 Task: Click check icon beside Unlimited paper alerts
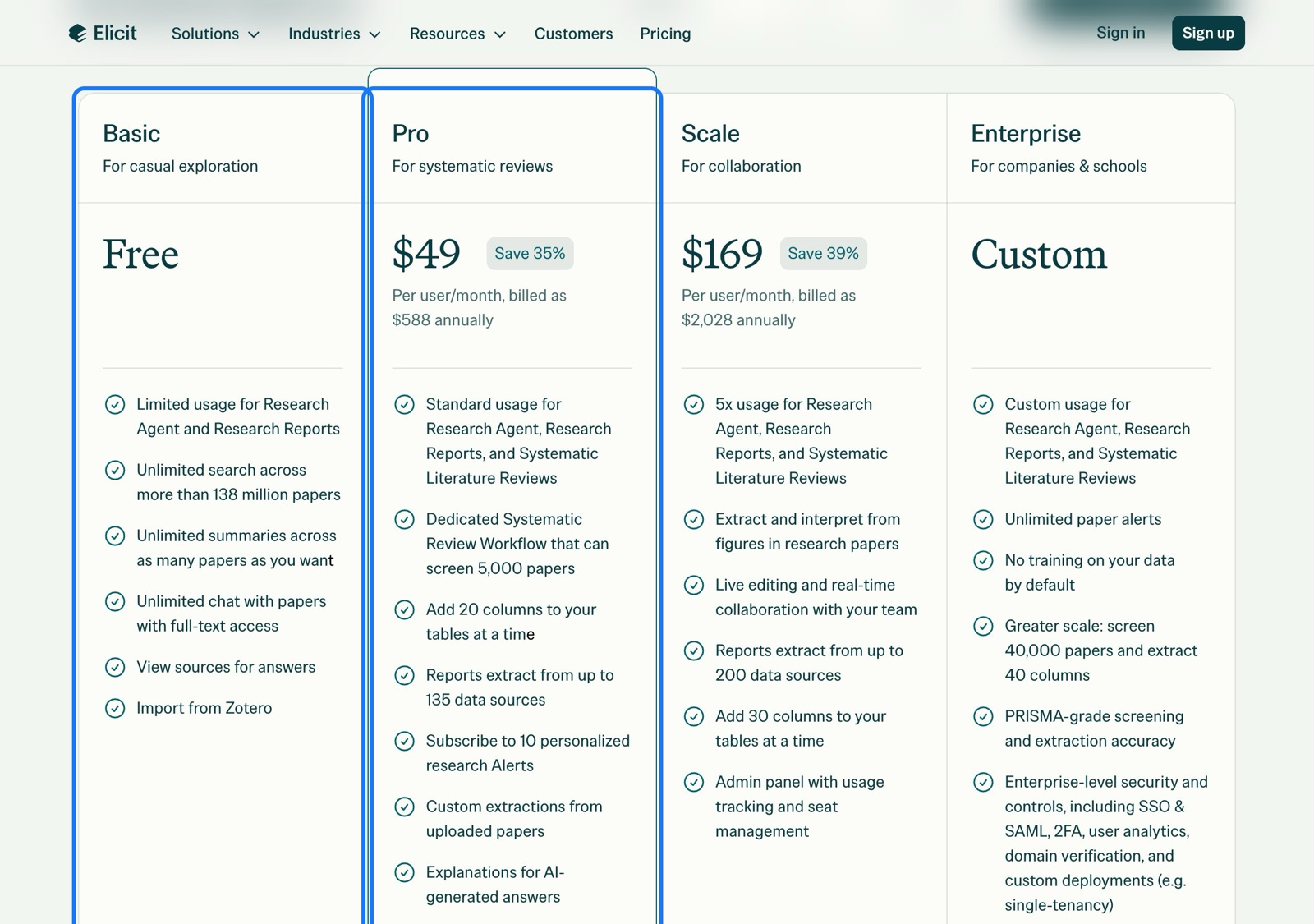point(983,519)
